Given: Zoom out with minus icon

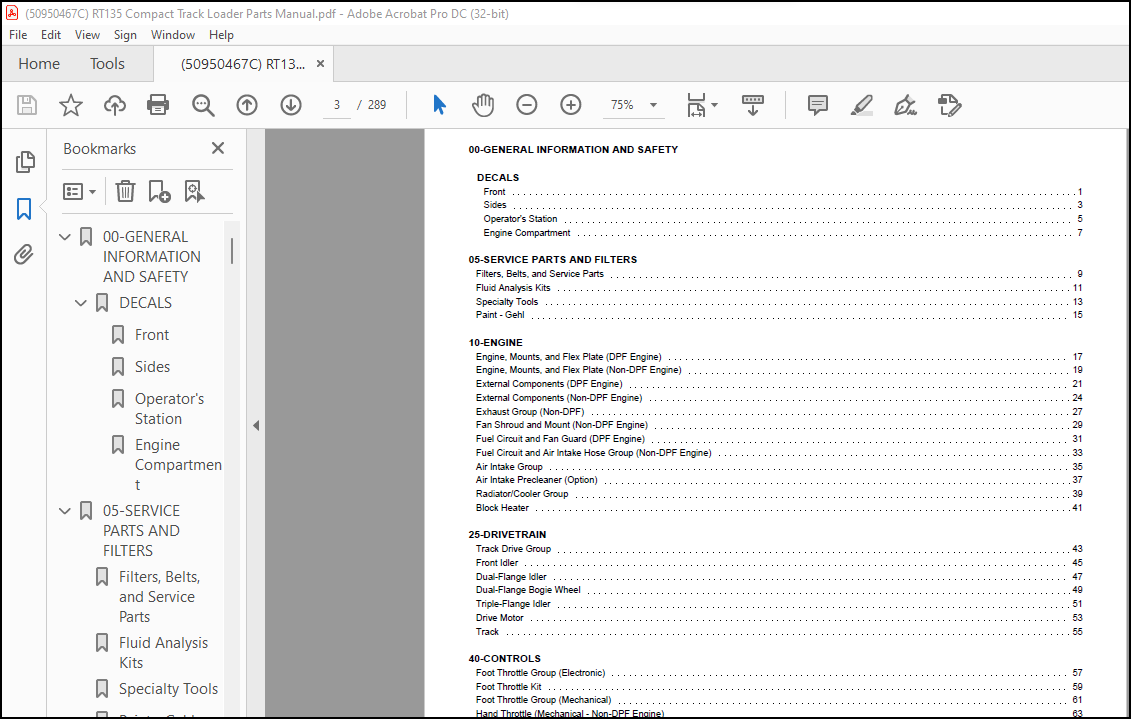Looking at the screenshot, I should pos(527,105).
